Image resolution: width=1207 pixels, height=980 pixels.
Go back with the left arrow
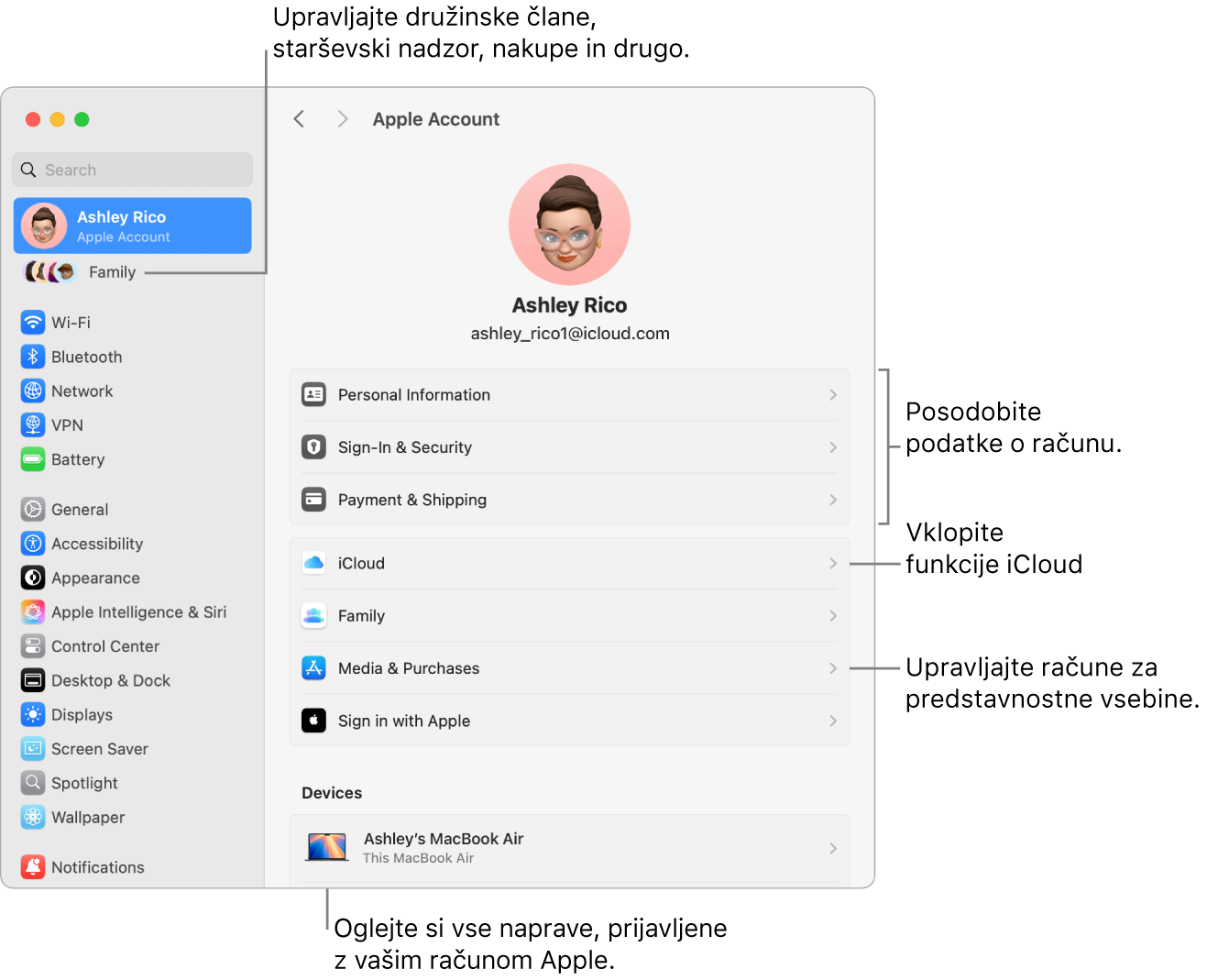(299, 119)
